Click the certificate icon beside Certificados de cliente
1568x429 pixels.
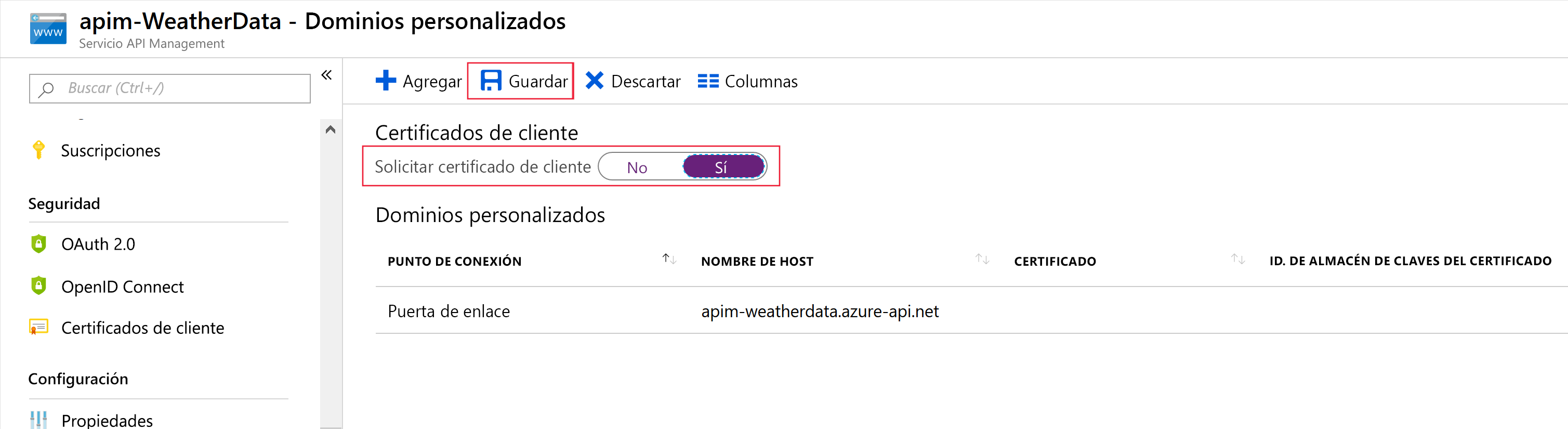(38, 327)
